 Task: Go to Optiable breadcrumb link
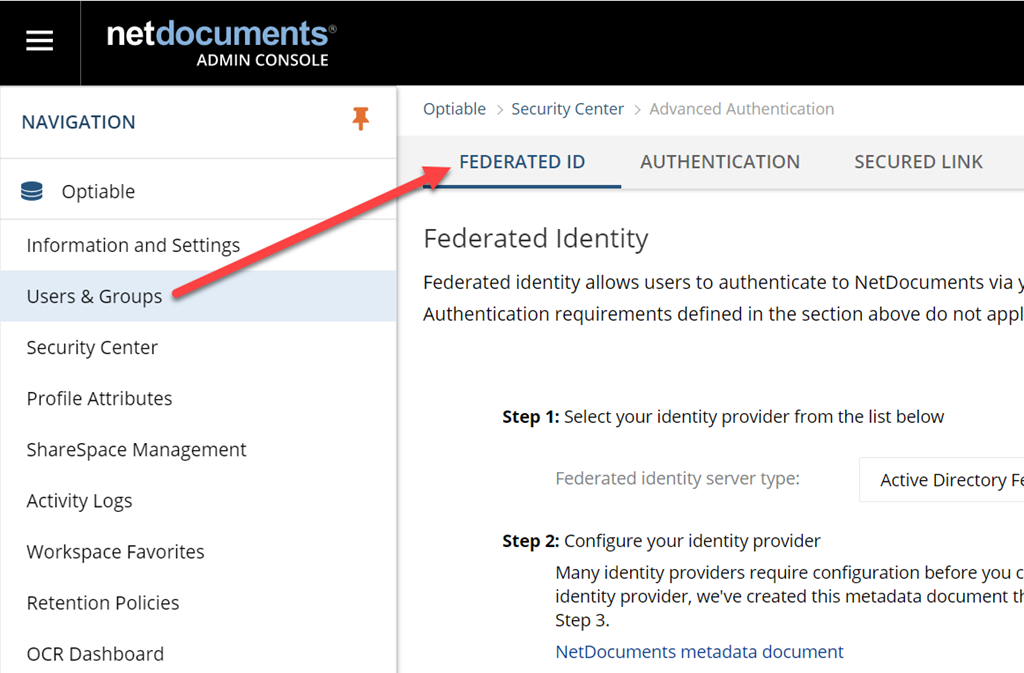(x=455, y=109)
